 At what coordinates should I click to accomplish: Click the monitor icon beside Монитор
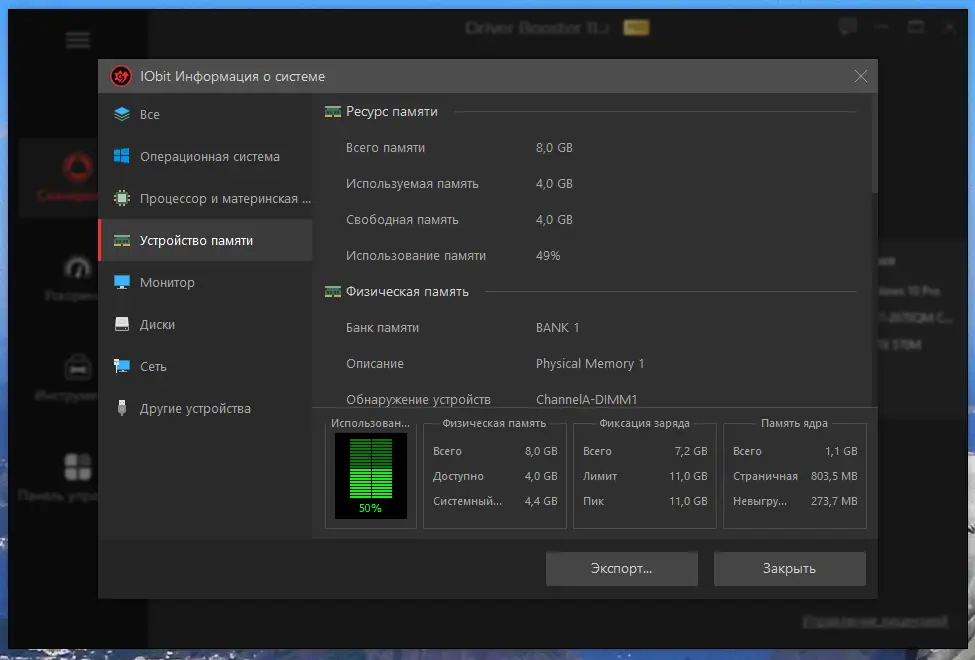[x=124, y=282]
